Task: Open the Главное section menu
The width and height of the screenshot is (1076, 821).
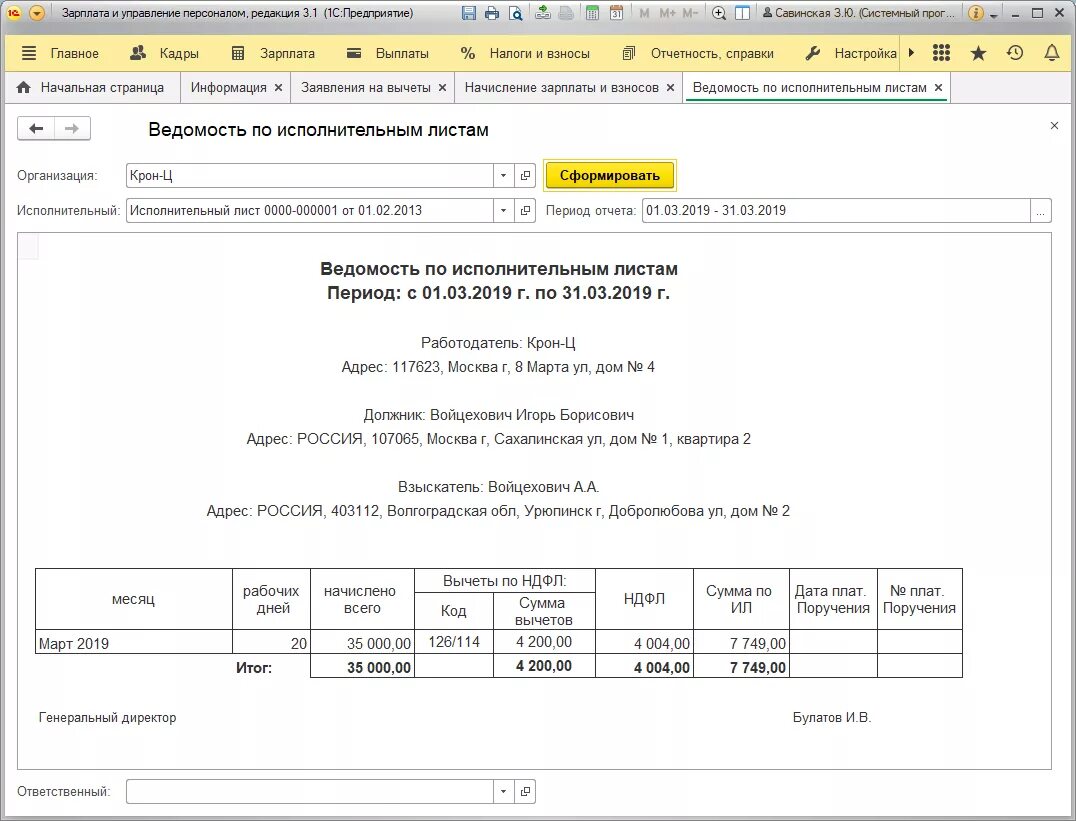Action: (x=60, y=54)
